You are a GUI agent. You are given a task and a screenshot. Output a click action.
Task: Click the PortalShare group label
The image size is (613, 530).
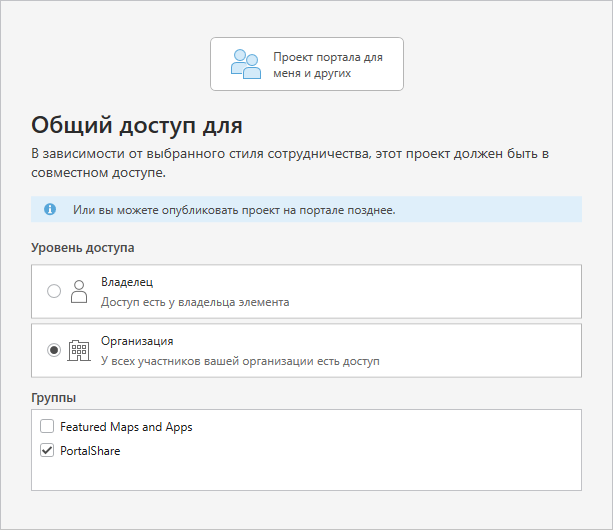click(89, 451)
